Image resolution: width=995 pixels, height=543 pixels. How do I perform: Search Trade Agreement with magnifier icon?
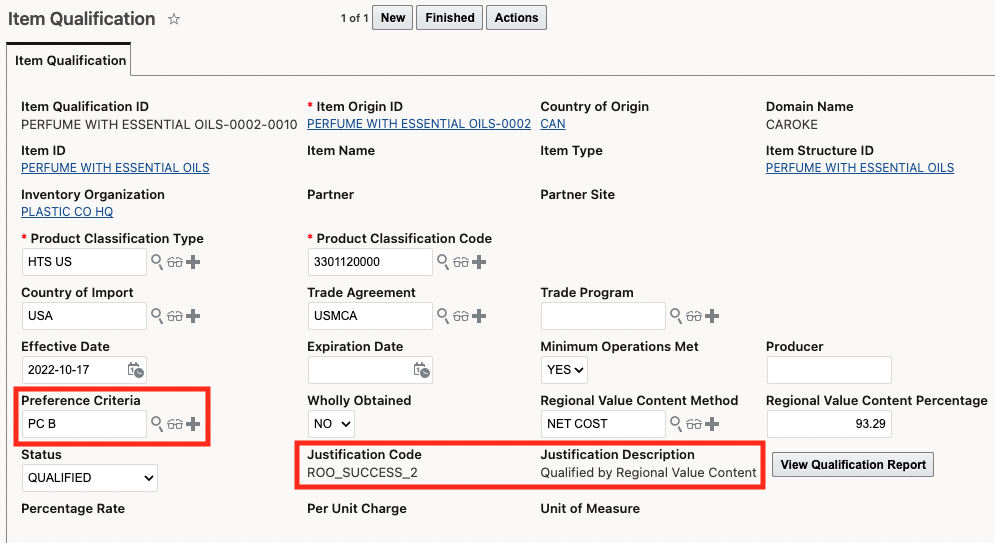tap(442, 316)
